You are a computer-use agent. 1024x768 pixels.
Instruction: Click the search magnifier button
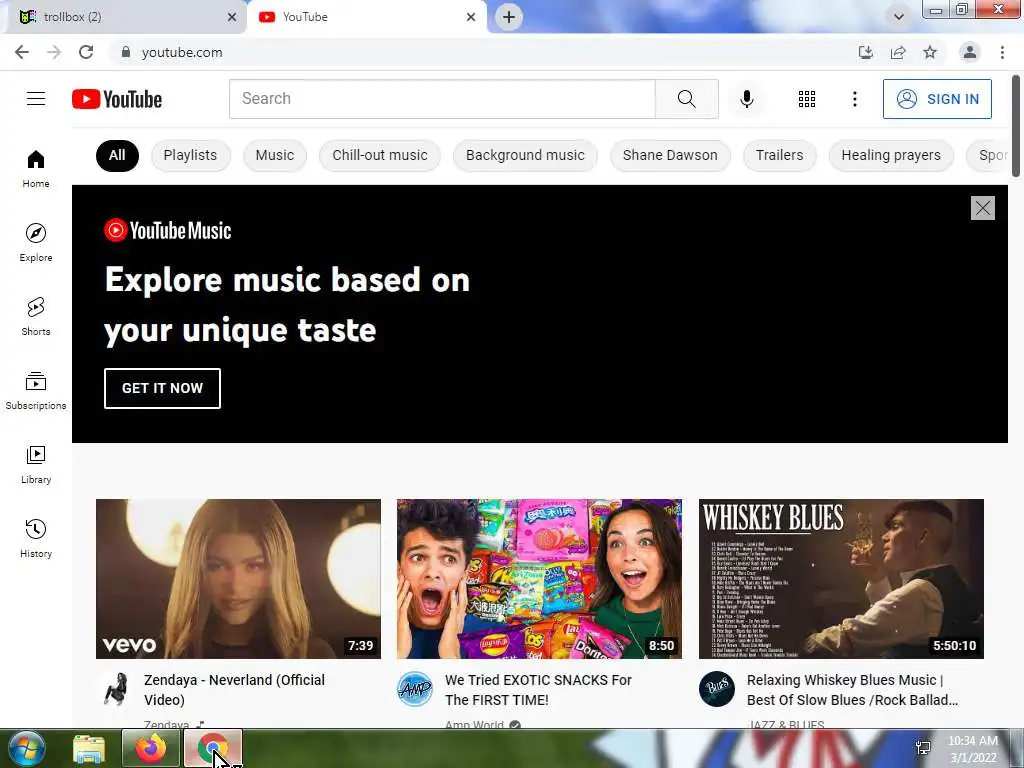[686, 99]
